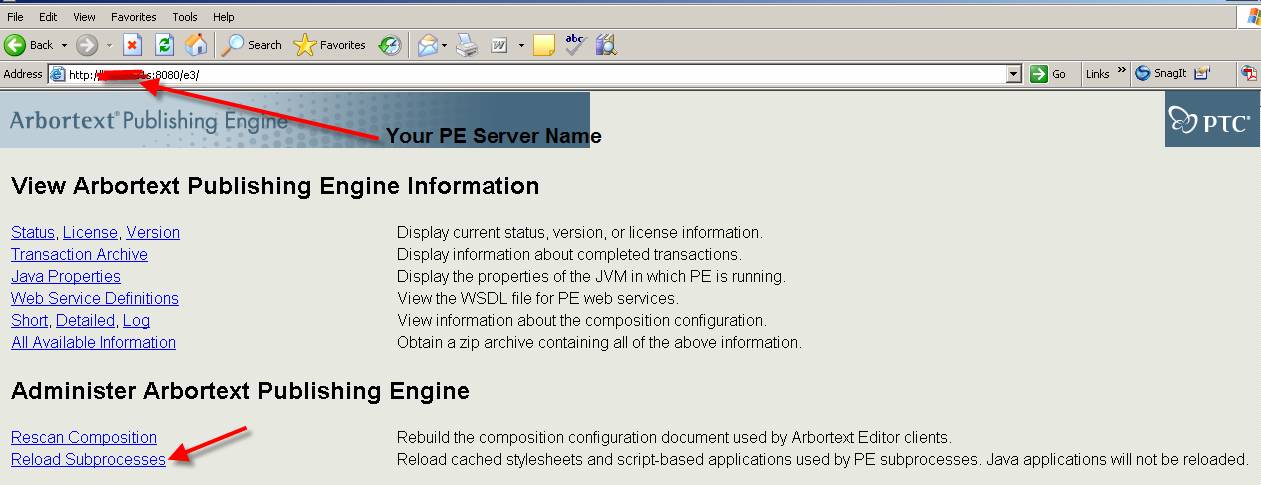Click the Mail envelope icon
The image size is (1261, 485).
point(427,45)
